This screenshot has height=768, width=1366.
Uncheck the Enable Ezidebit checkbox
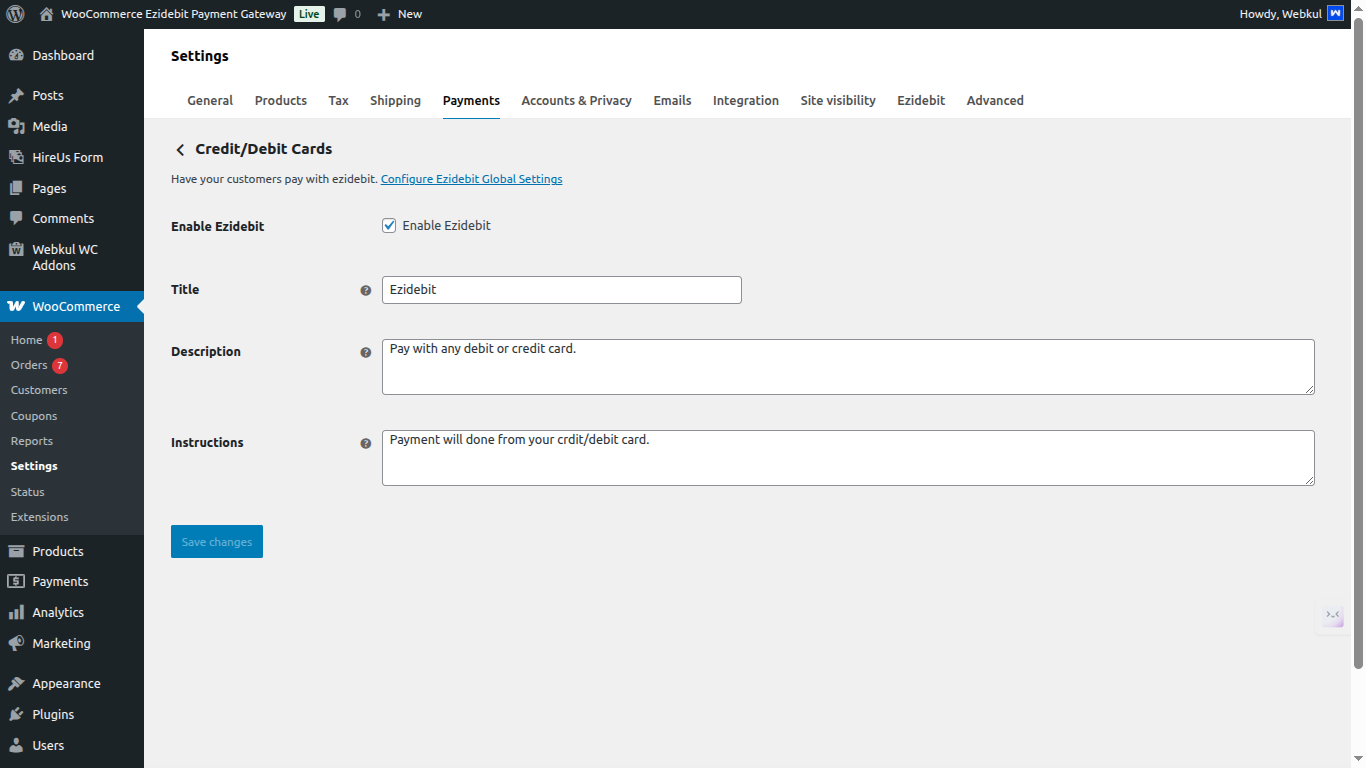(x=389, y=225)
